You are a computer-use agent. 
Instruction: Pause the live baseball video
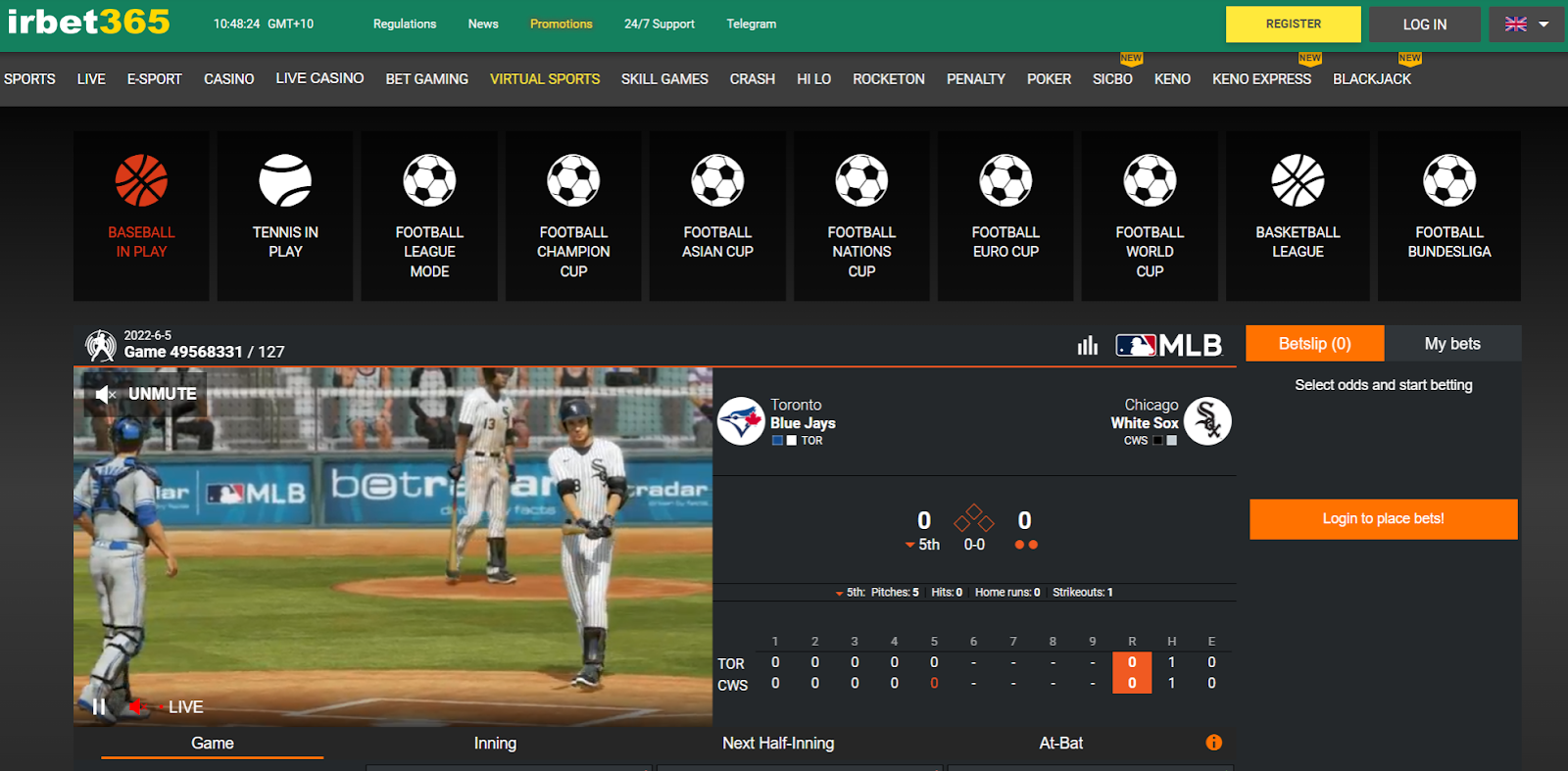(x=98, y=706)
